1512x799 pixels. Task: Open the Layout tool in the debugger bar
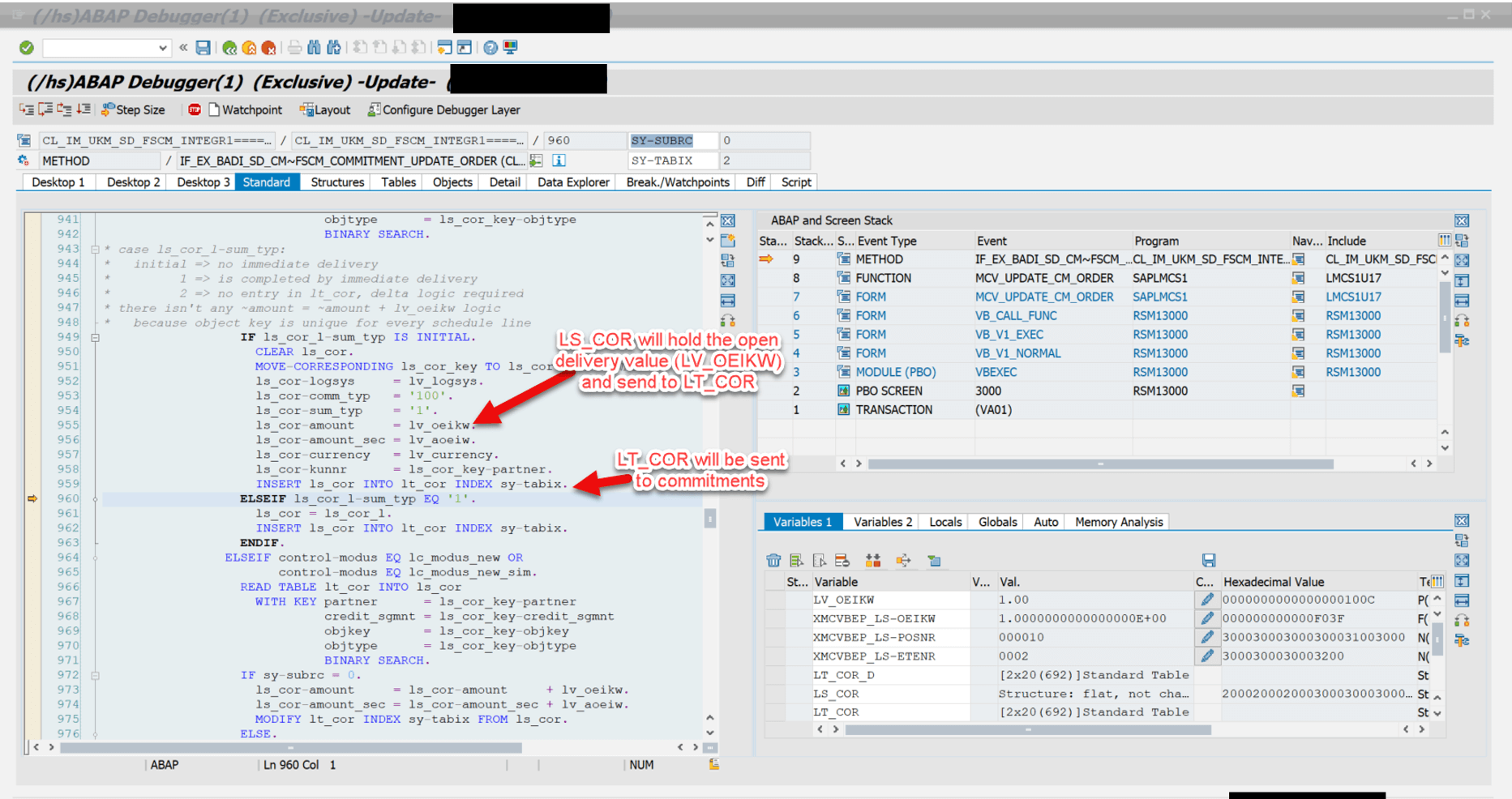click(x=324, y=109)
